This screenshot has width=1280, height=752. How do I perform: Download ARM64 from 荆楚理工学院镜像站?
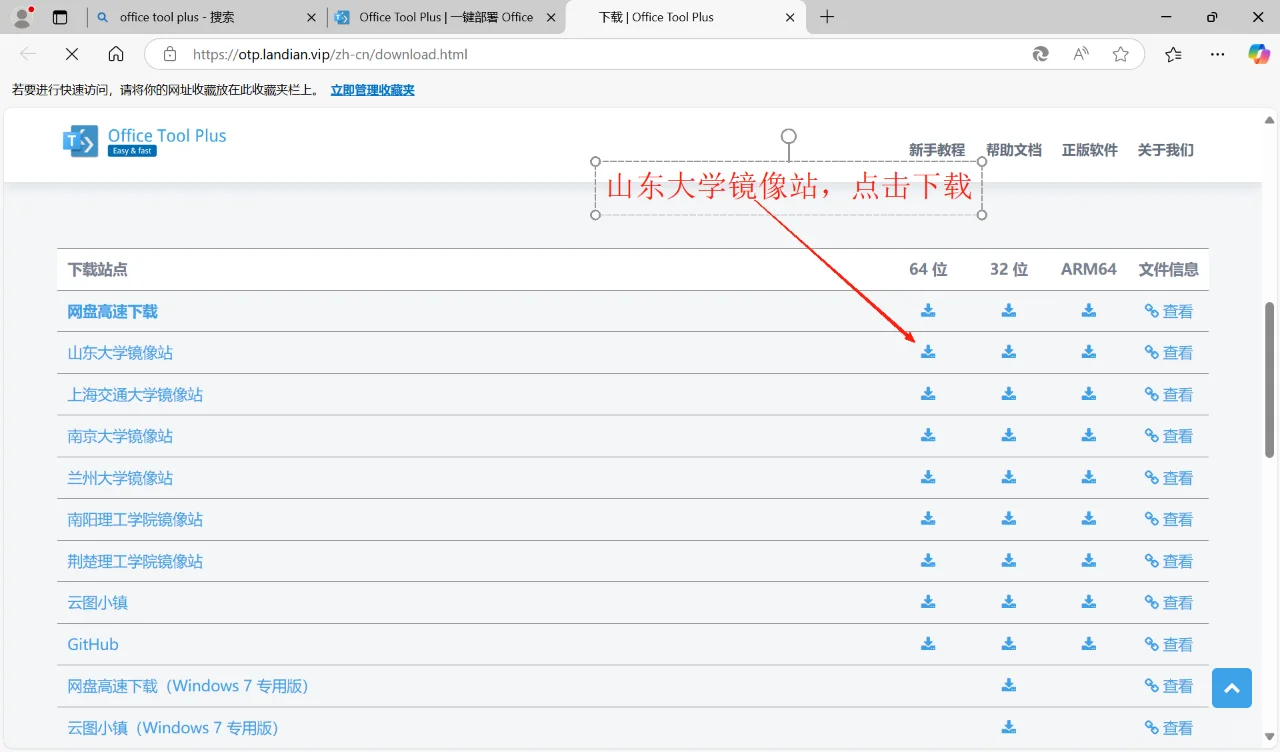point(1089,560)
